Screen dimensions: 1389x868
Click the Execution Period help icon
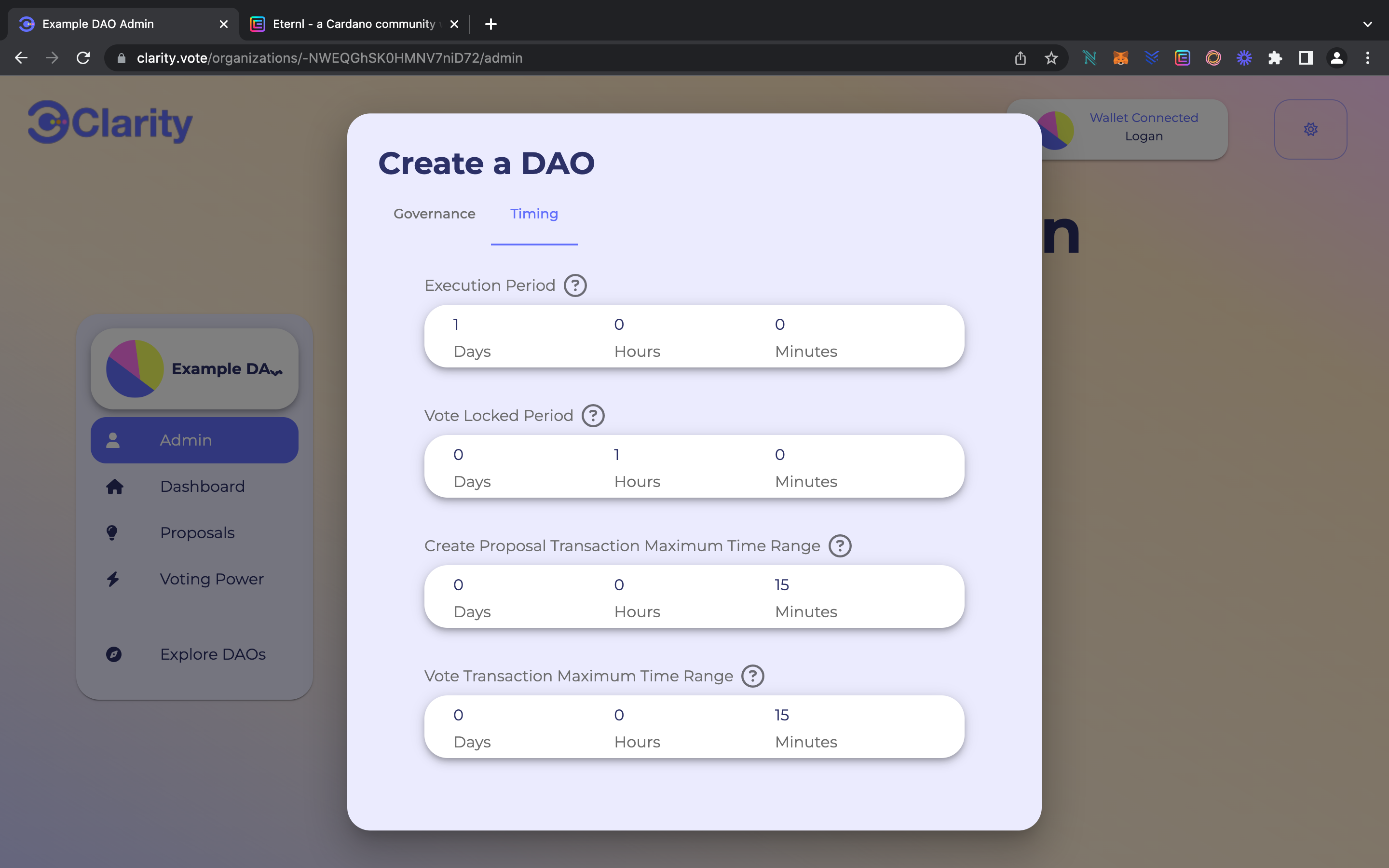tap(574, 285)
